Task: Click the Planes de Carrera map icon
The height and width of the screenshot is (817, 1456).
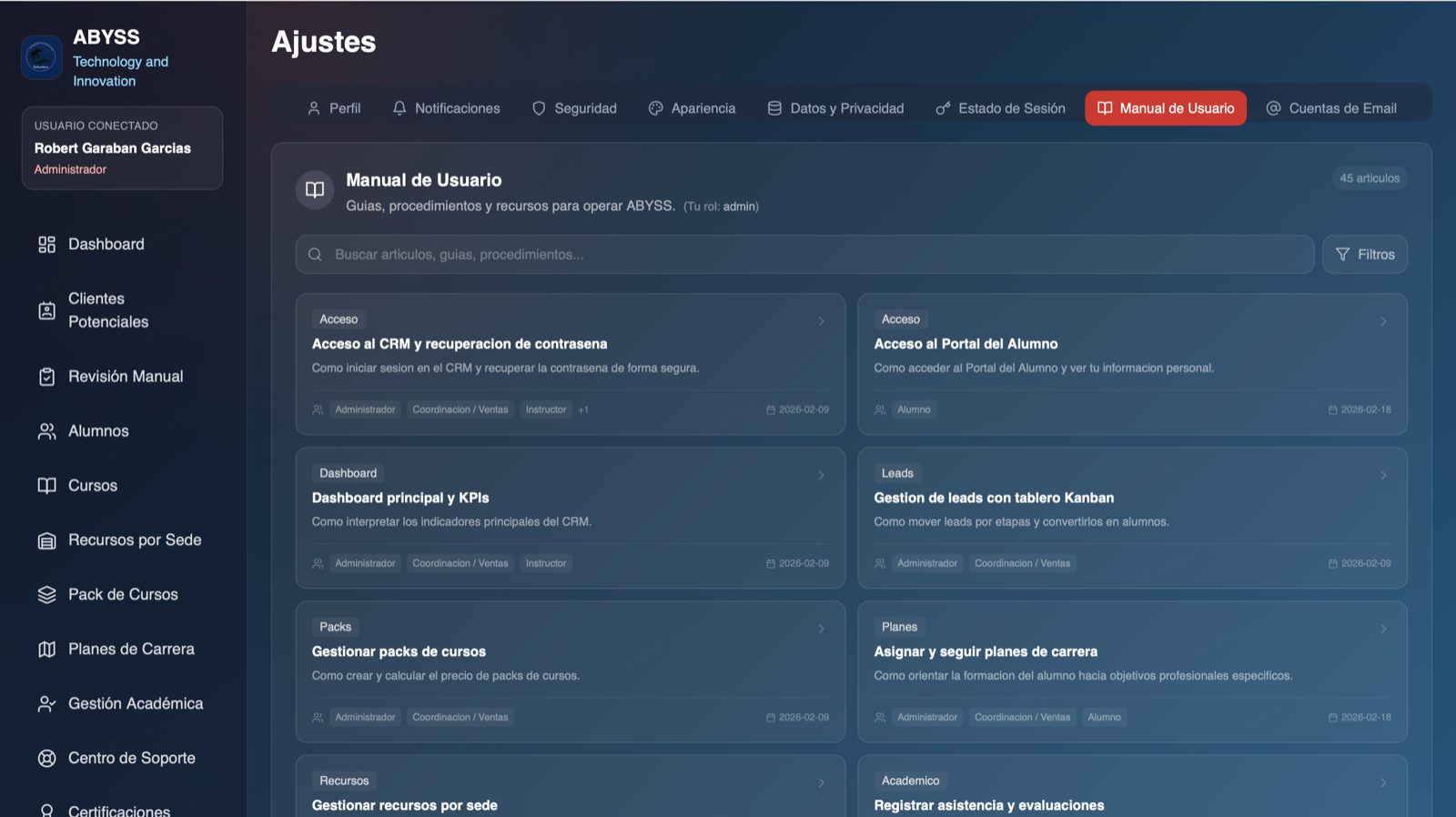Action: [46, 650]
